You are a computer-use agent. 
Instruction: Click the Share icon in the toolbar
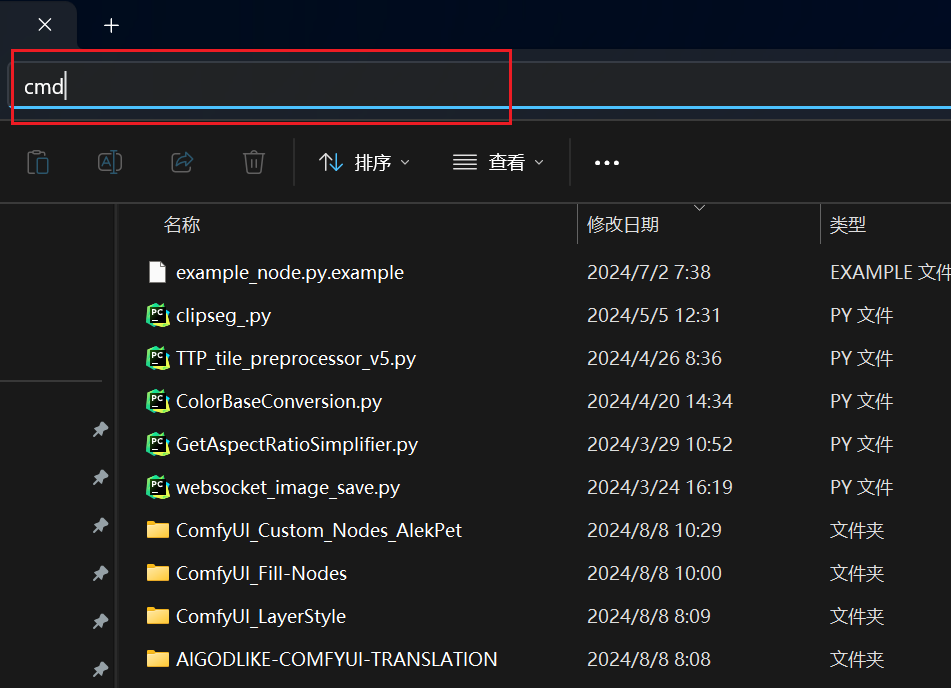[182, 162]
